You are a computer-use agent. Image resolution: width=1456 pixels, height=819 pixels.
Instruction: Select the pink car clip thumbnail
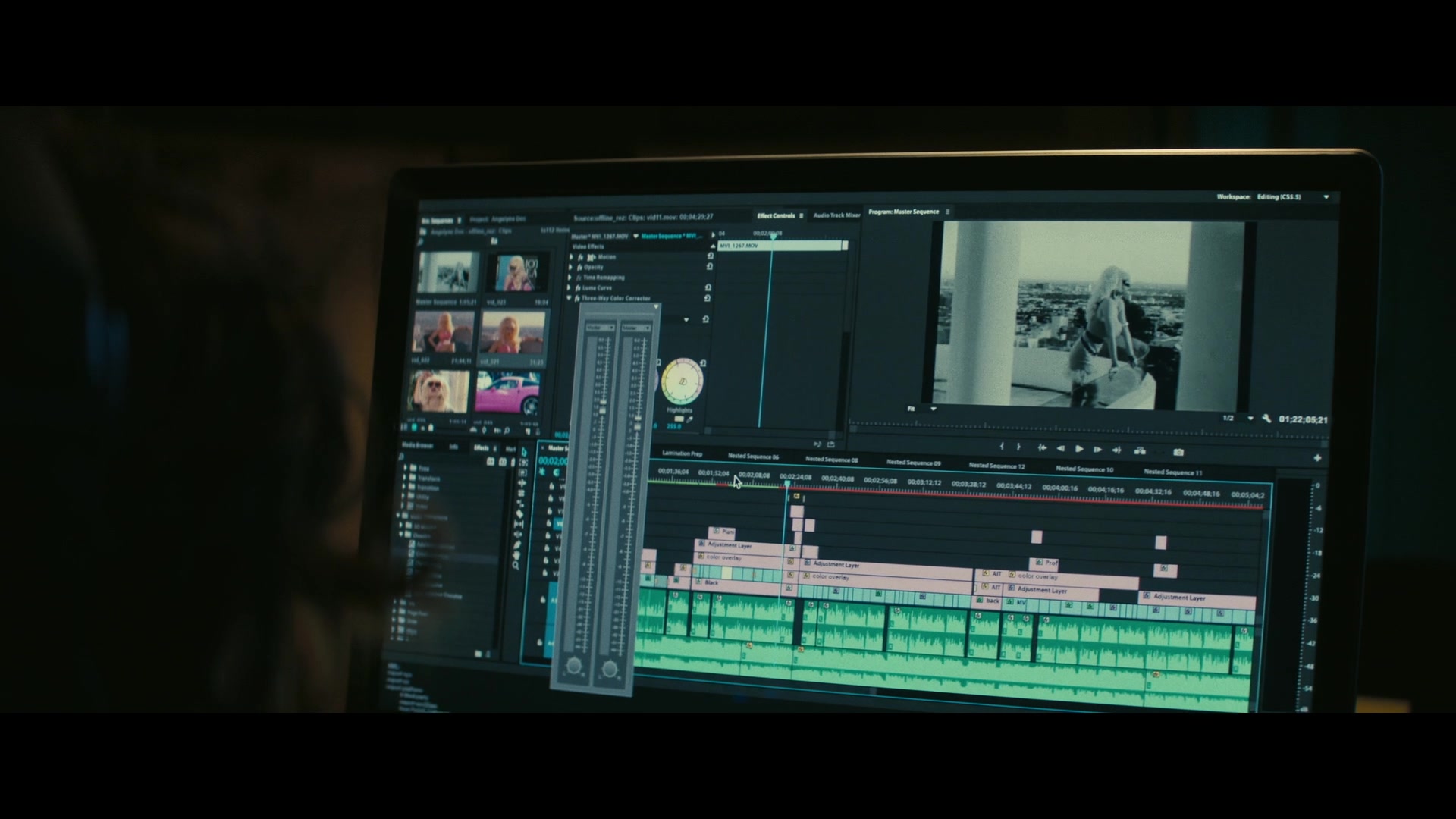tap(507, 392)
